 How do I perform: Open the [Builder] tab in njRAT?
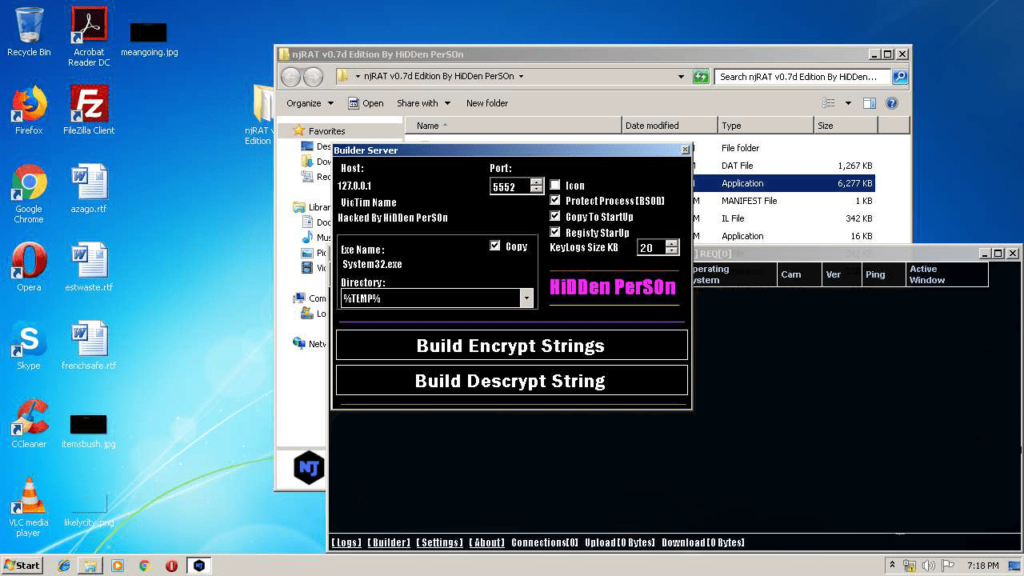click(x=389, y=543)
